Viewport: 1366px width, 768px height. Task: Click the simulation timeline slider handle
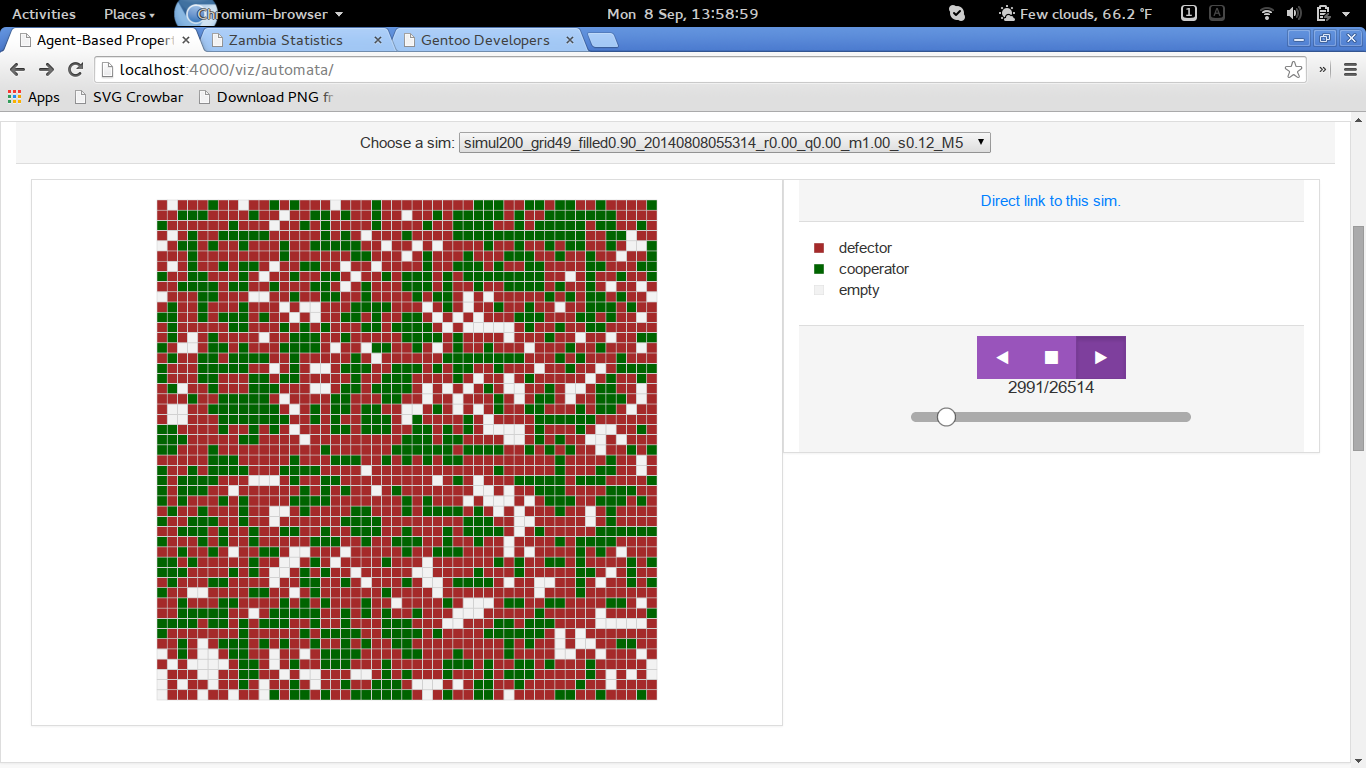coord(946,417)
